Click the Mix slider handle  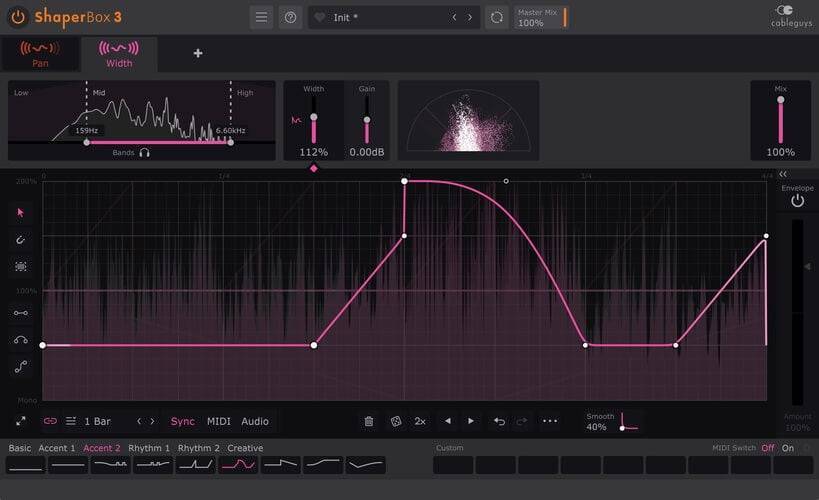point(780,100)
